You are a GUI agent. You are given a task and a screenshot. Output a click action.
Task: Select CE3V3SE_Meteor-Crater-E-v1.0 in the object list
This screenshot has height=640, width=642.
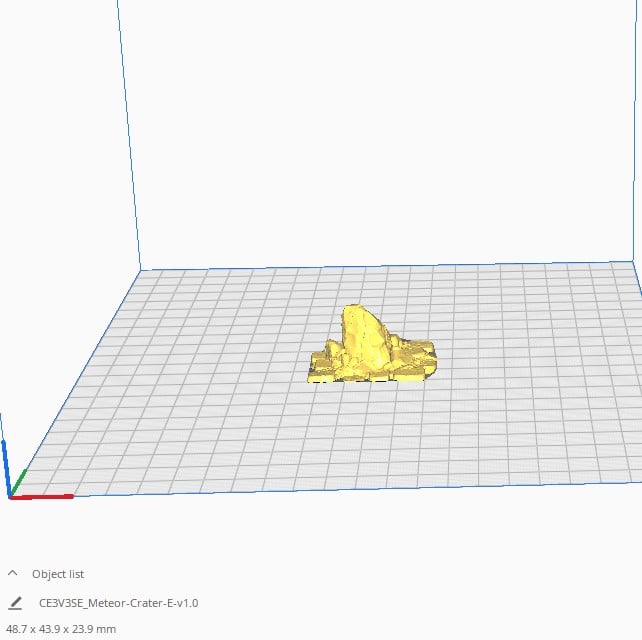pyautogui.click(x=118, y=603)
